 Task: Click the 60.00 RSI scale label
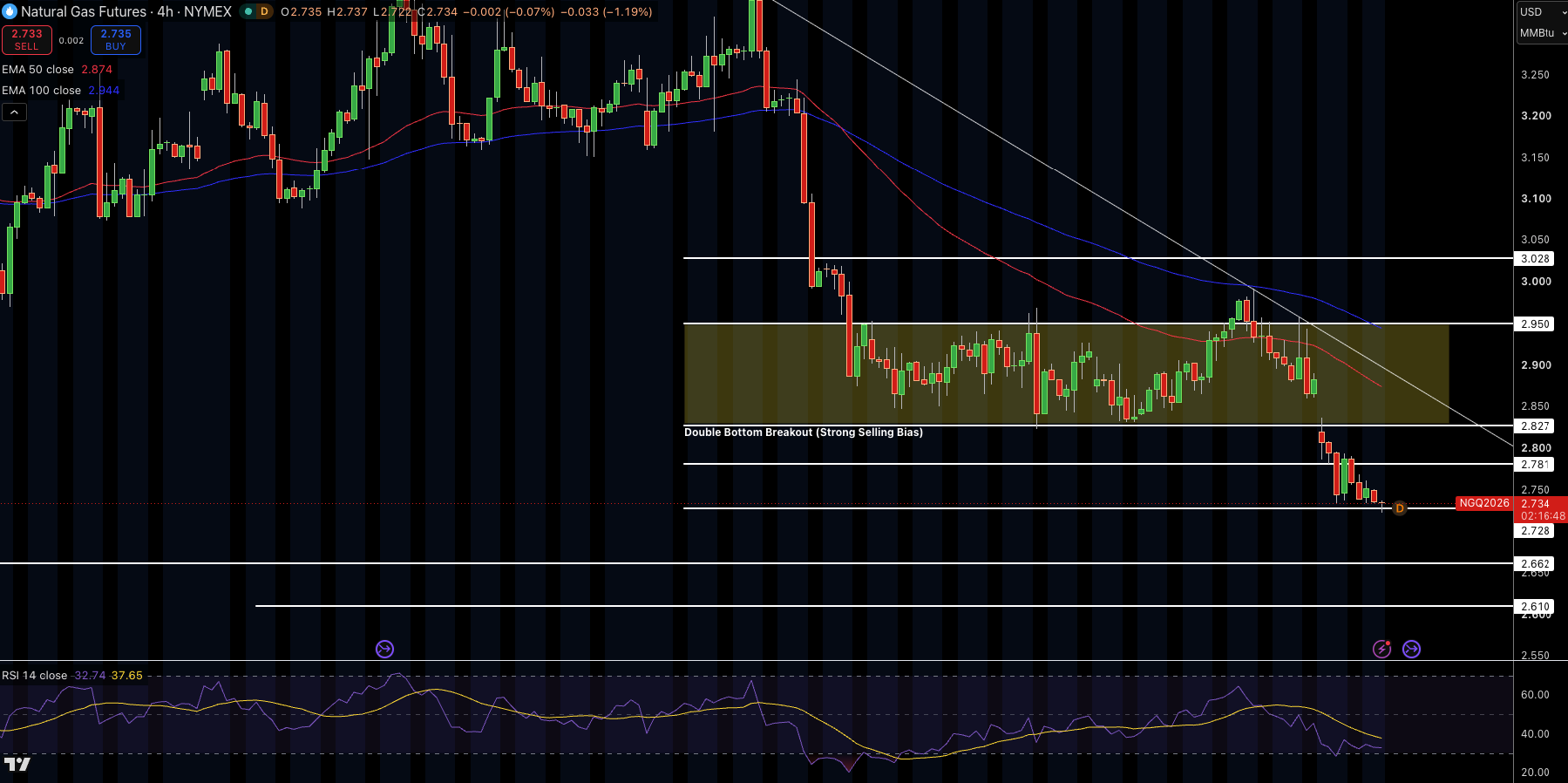click(x=1535, y=695)
